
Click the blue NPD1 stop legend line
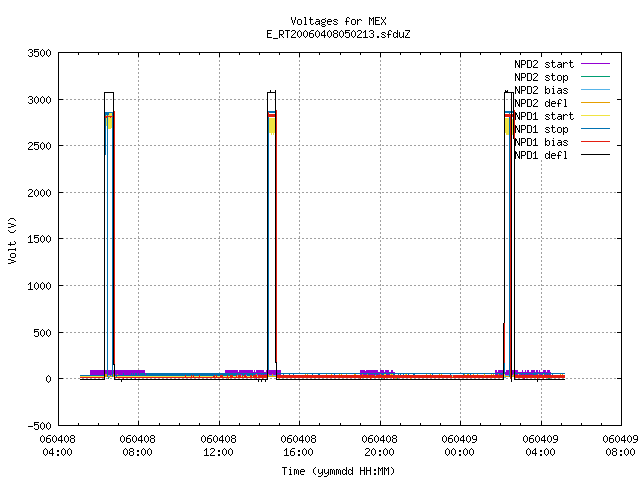596,129
